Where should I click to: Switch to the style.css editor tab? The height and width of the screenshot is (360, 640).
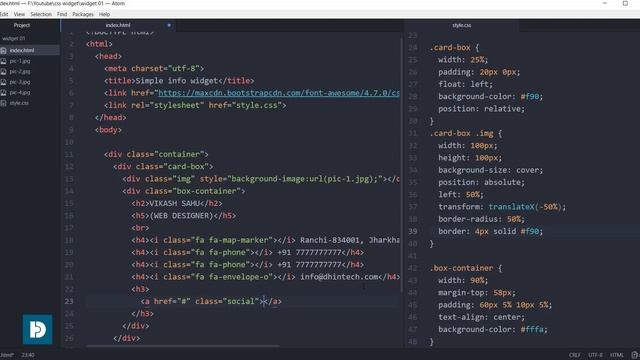[x=461, y=25]
